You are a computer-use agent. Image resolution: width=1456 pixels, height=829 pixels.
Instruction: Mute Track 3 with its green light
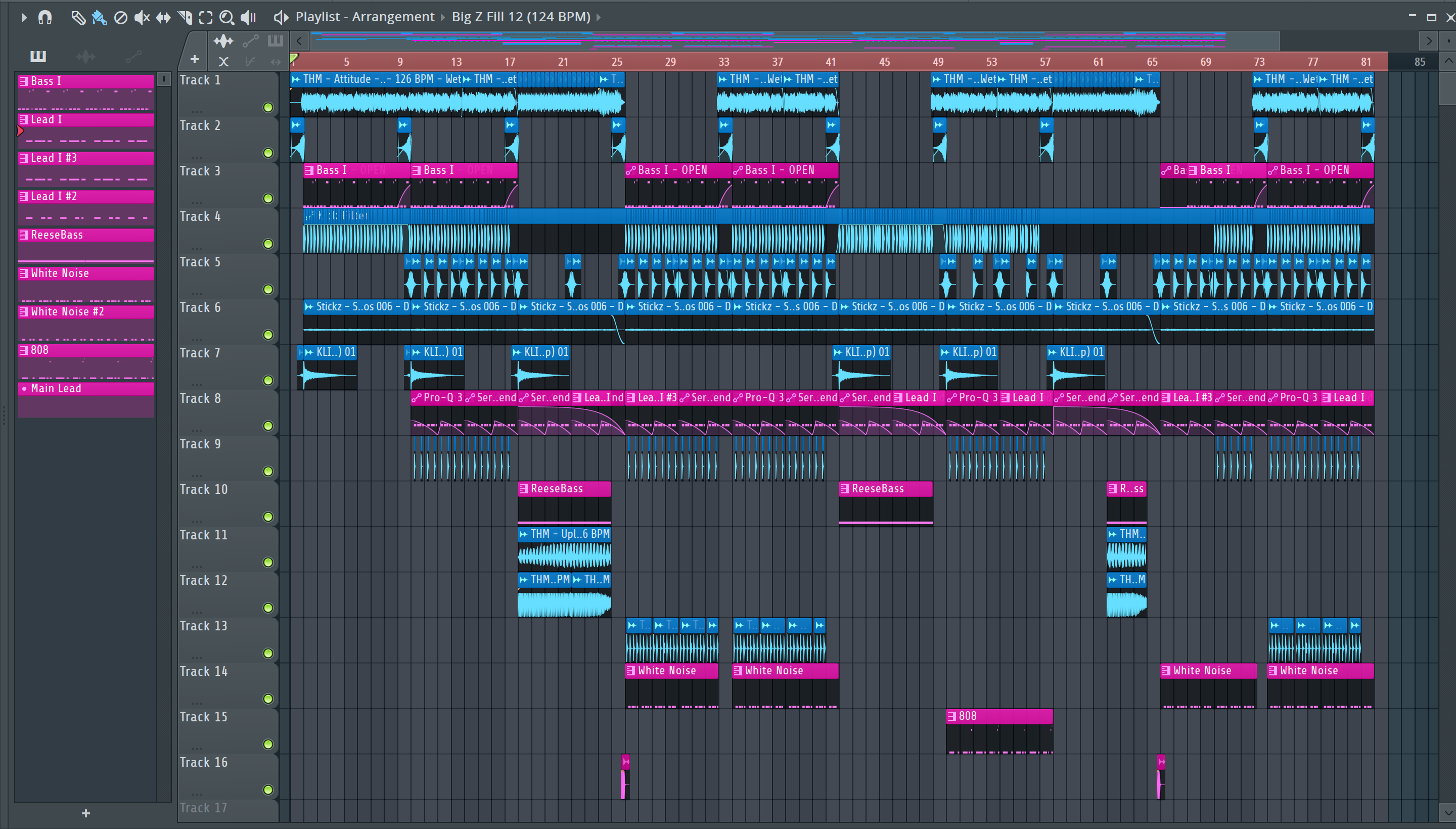tap(268, 198)
